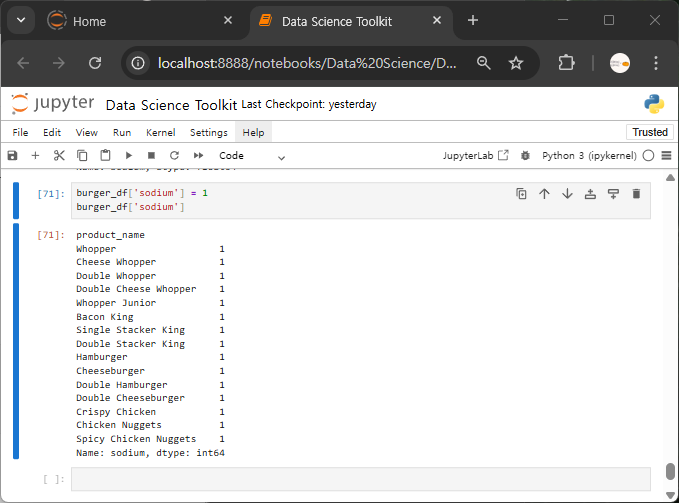The width and height of the screenshot is (679, 503).
Task: Restart kernel and run all cells icon
Action: 198,155
